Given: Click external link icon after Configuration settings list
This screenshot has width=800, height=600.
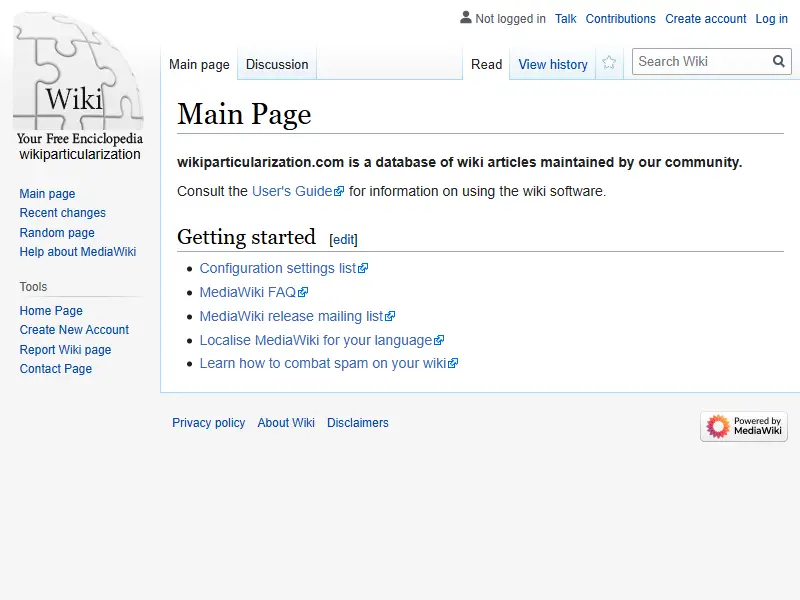Looking at the screenshot, I should tap(363, 268).
